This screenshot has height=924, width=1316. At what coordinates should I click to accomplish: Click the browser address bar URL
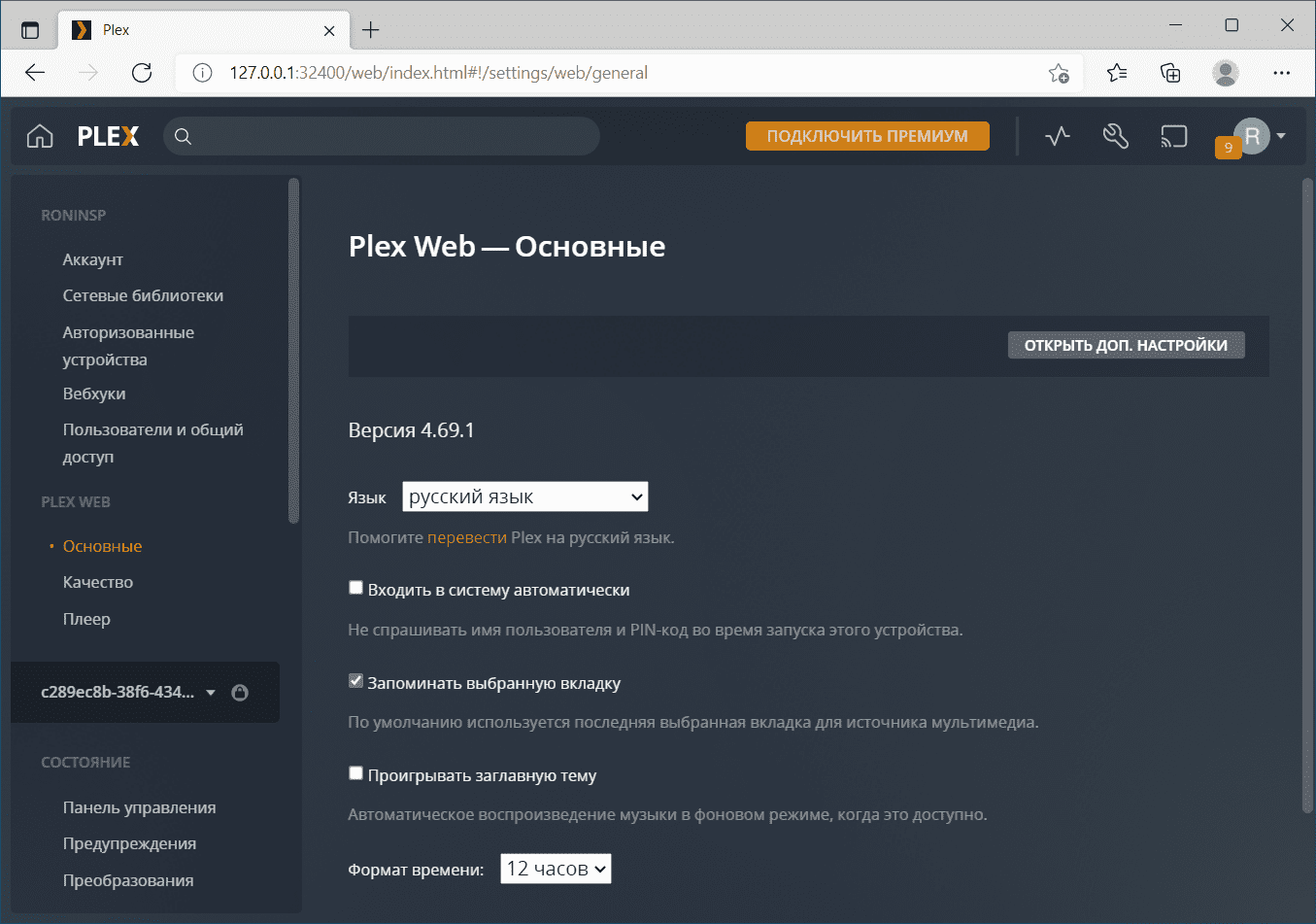point(439,73)
